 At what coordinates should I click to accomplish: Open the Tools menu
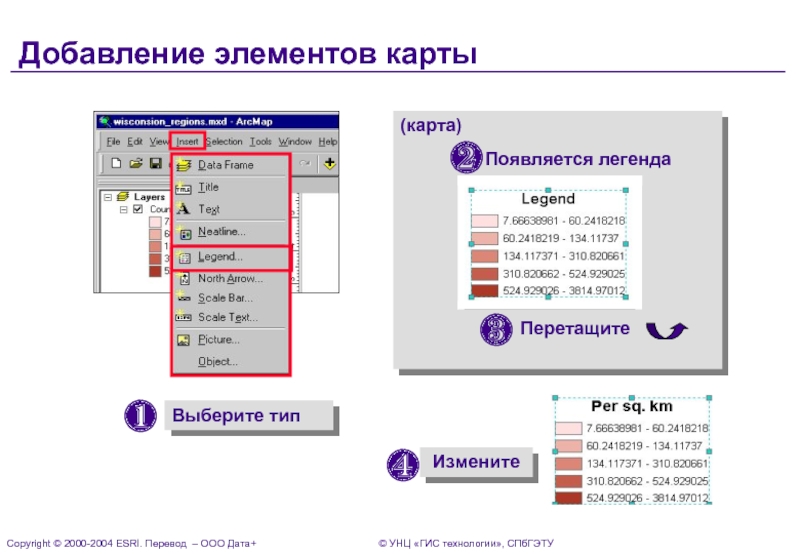click(x=260, y=141)
